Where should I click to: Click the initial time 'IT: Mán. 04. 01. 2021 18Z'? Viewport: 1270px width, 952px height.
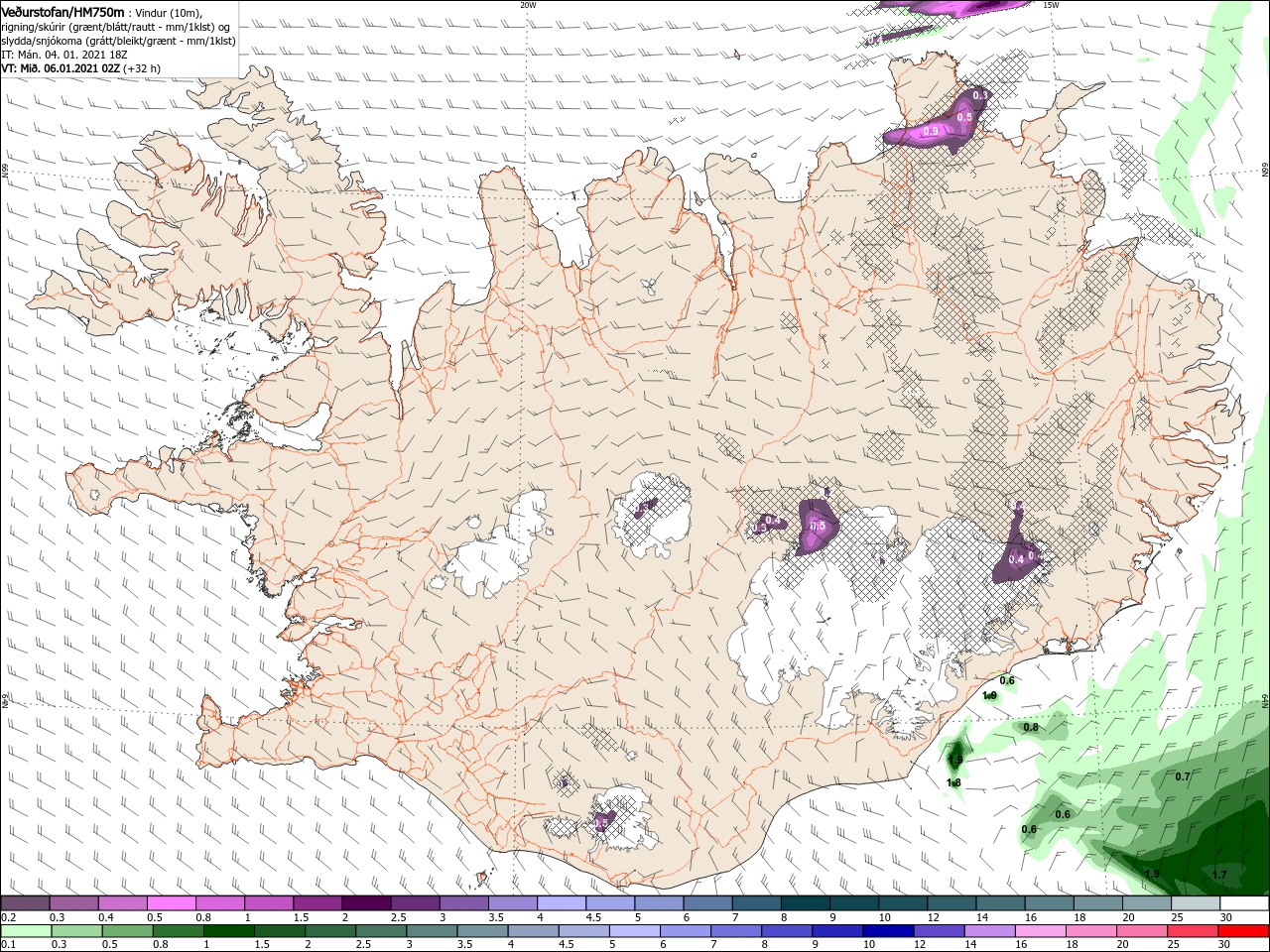click(x=63, y=55)
